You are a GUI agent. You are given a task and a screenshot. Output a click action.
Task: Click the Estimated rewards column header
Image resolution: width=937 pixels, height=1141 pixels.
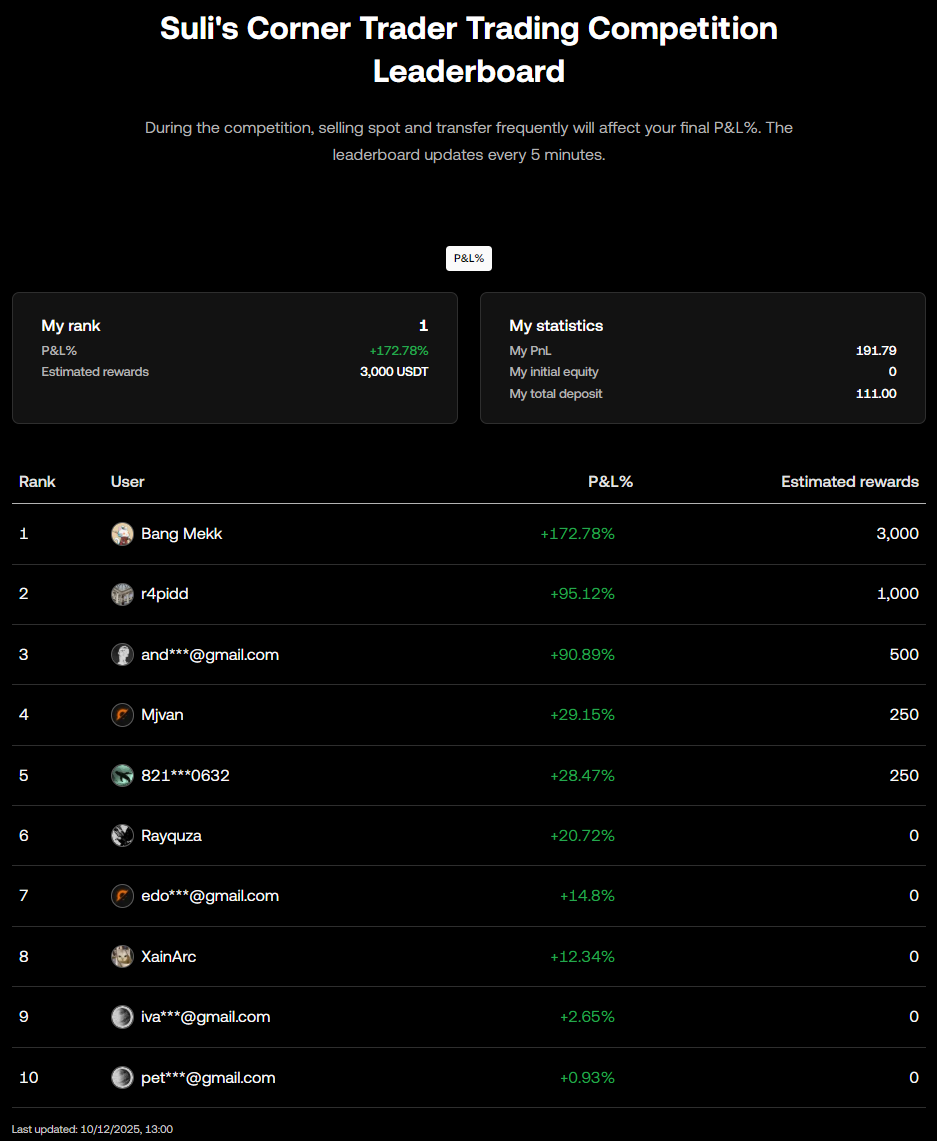click(849, 482)
